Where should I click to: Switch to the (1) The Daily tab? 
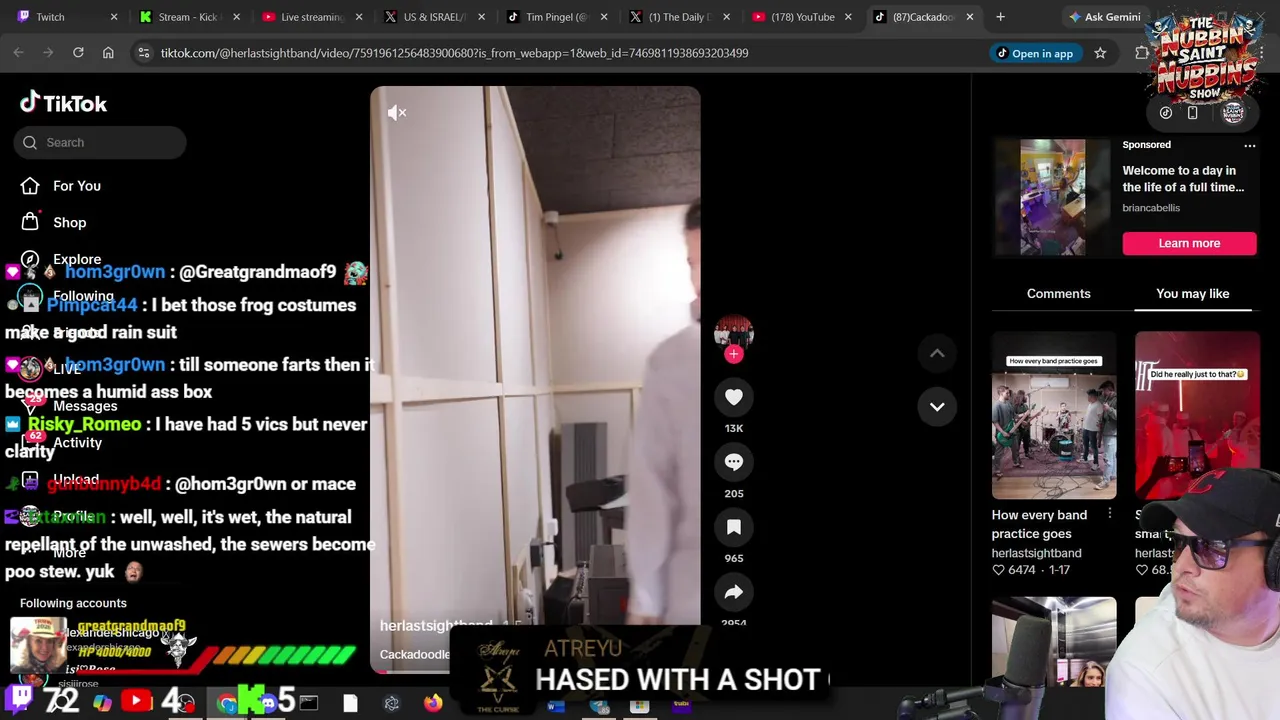[680, 17]
